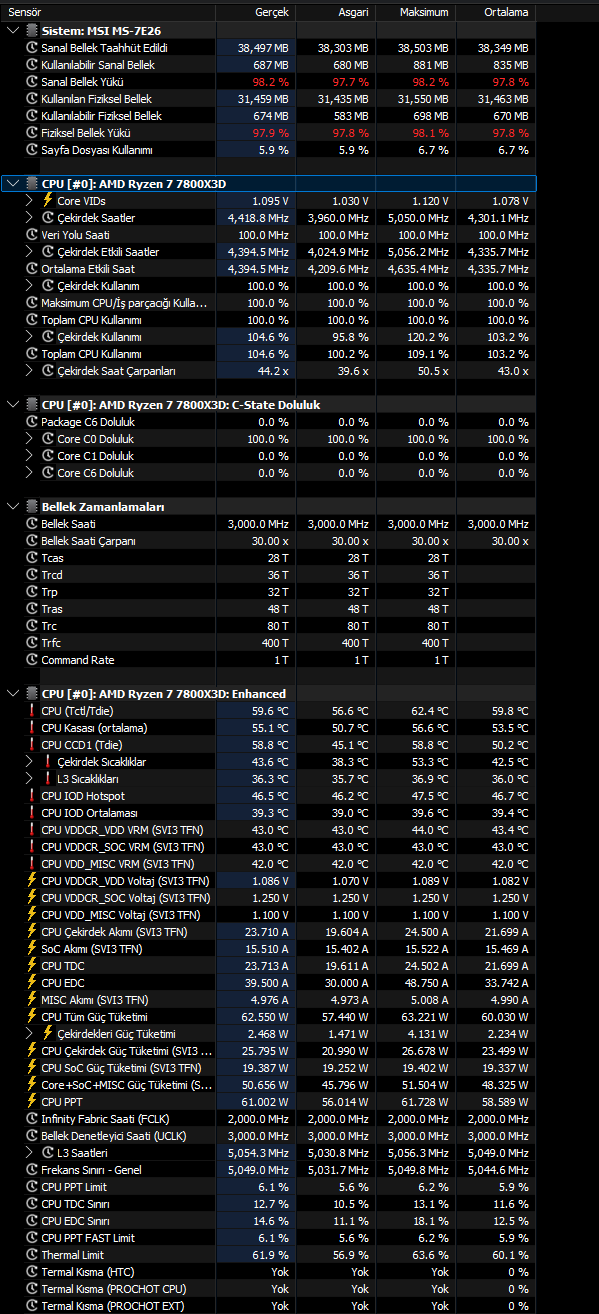Click the lightning icon beside SoC Akımı

coord(31,949)
